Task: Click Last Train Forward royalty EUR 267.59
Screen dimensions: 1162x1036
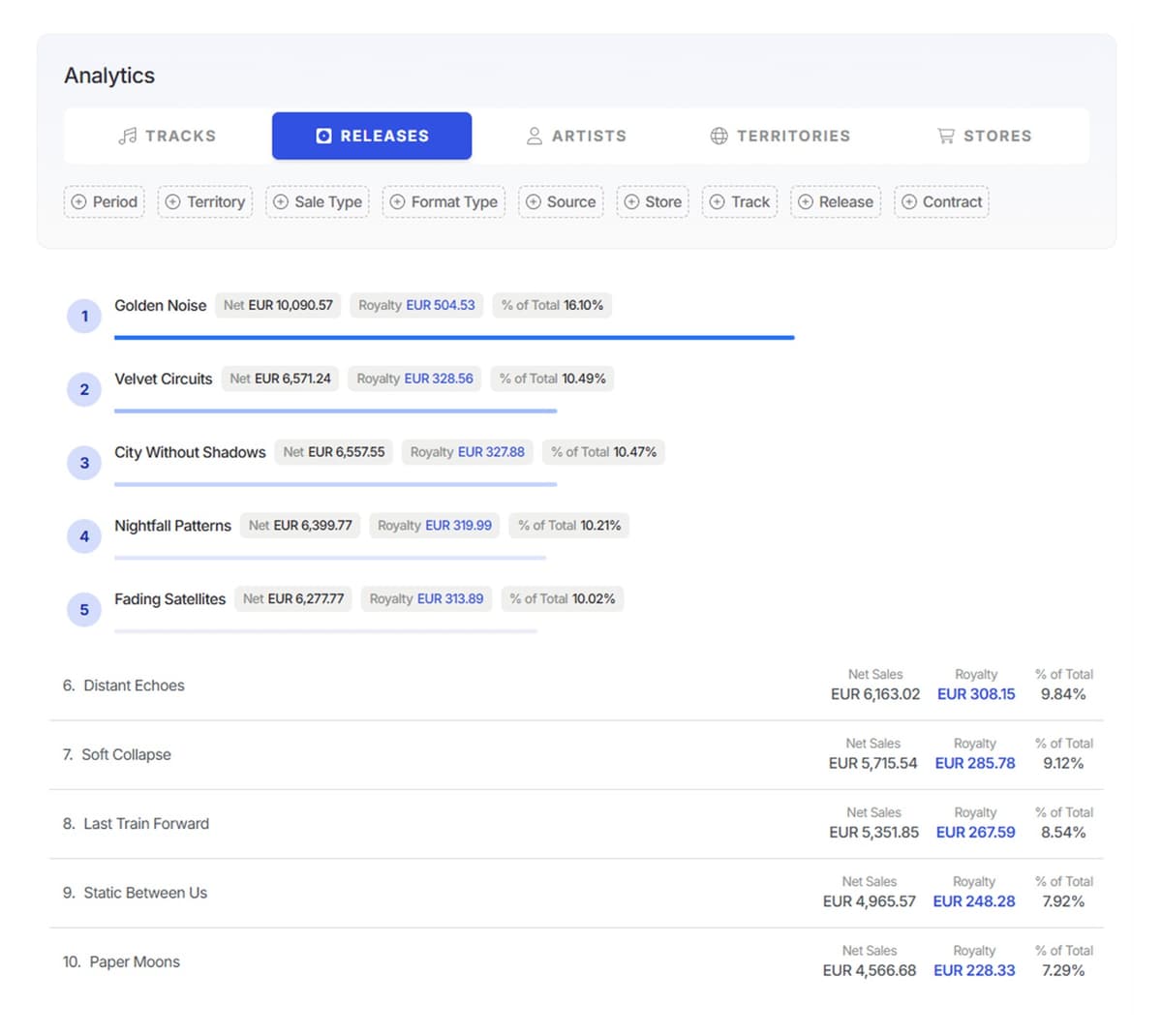Action: click(x=976, y=833)
